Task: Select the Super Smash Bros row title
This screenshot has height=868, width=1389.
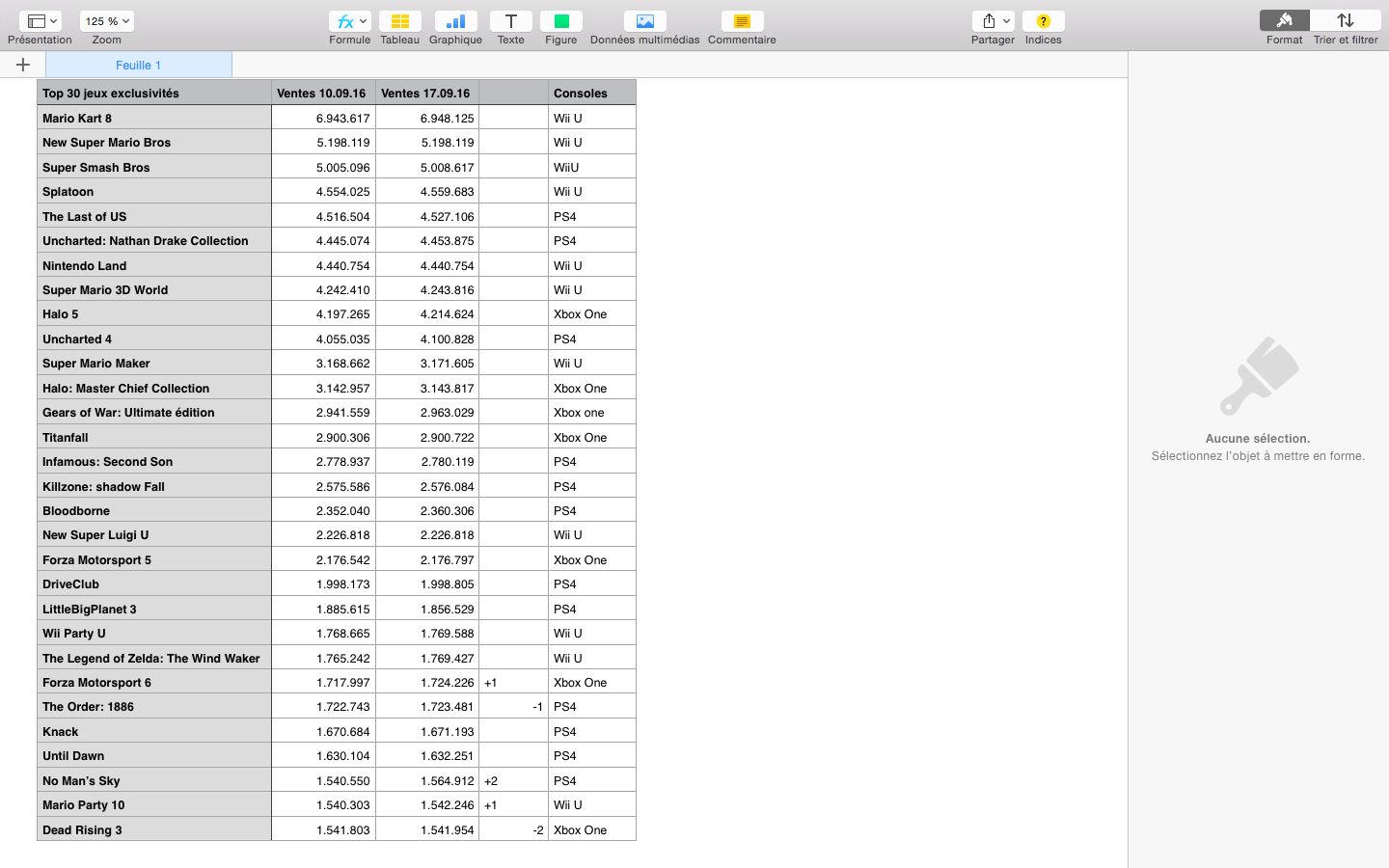Action: 154,167
